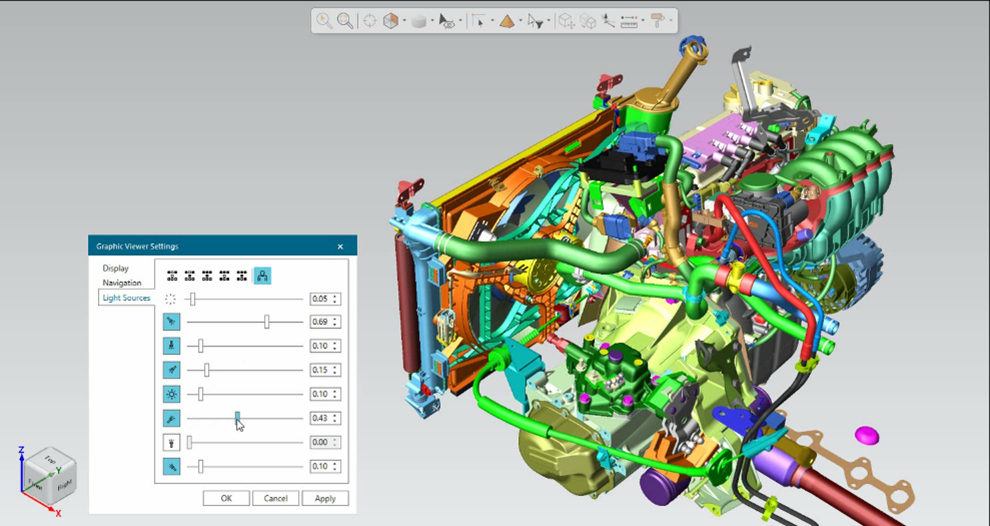Open the measurement ruler tool
The width and height of the screenshot is (990, 526).
point(629,21)
